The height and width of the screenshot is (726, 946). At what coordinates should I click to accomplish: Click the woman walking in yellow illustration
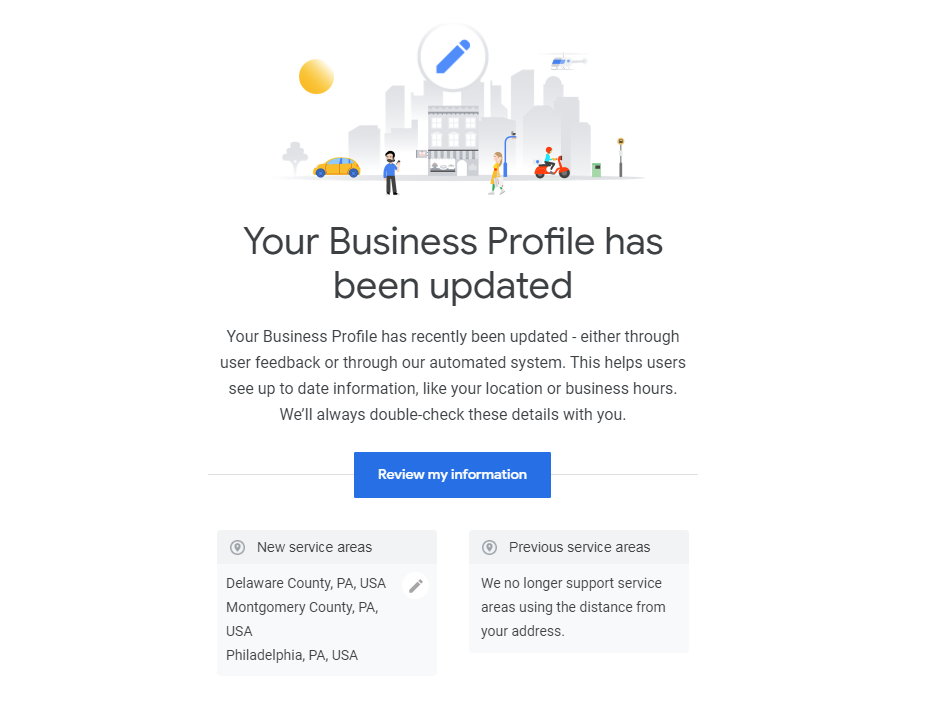tap(497, 173)
